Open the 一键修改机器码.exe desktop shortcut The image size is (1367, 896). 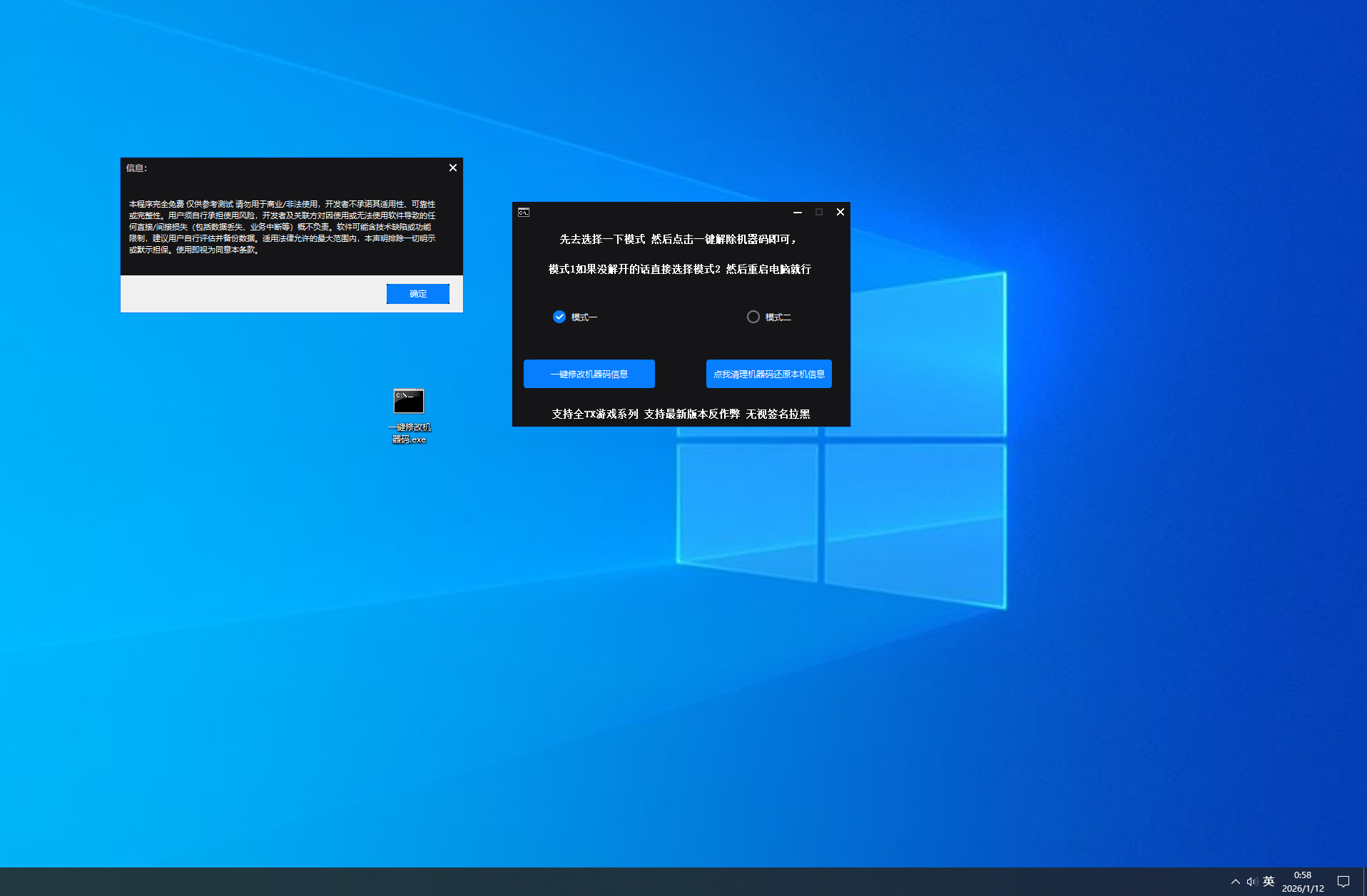click(x=409, y=402)
